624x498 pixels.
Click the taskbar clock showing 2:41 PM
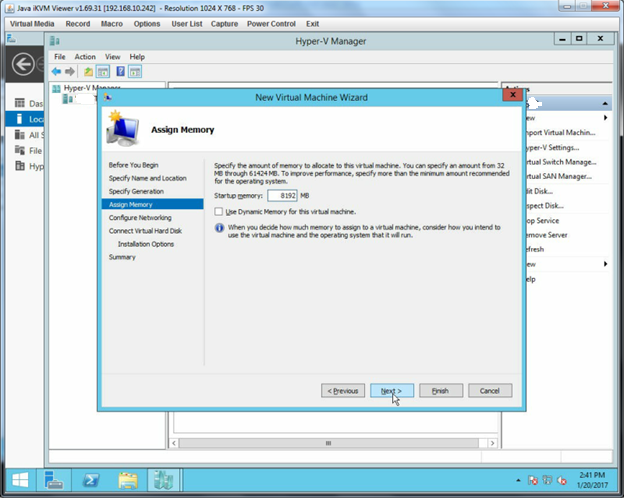[592, 480]
